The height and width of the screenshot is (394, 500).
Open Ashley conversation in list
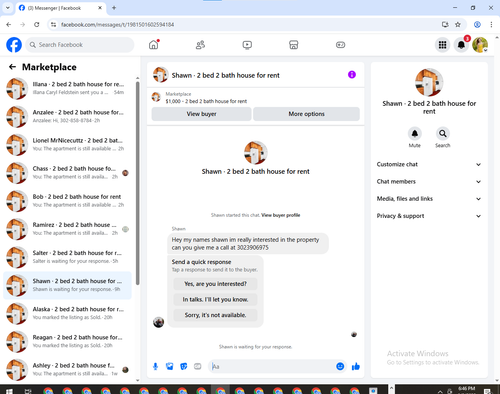pos(68,370)
